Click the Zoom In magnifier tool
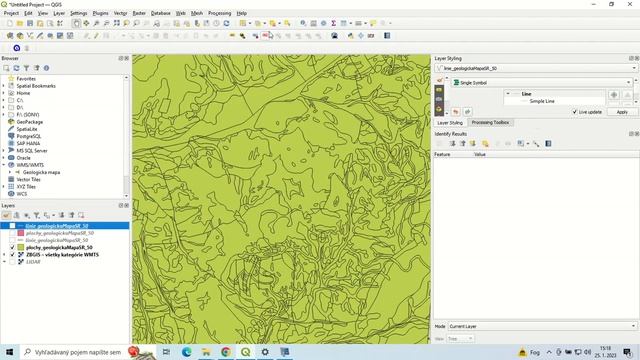Viewport: 640px width, 360px height. 96,24
